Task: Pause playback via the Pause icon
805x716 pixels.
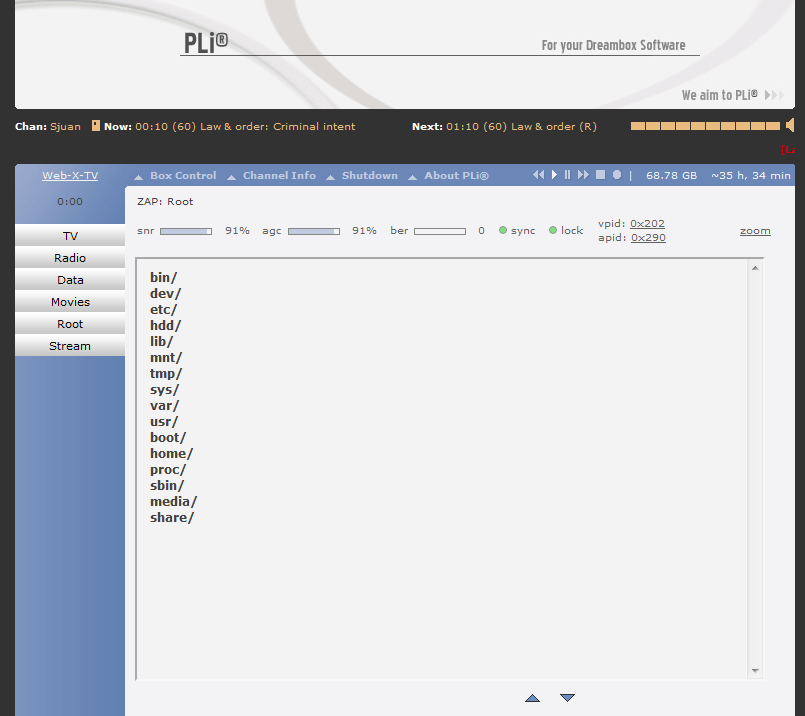Action: pyautogui.click(x=567, y=175)
